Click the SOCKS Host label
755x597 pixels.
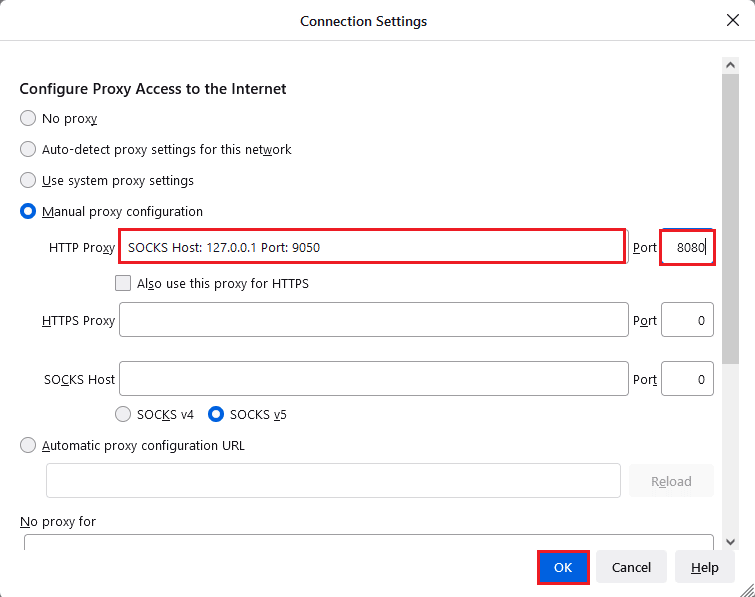79,379
